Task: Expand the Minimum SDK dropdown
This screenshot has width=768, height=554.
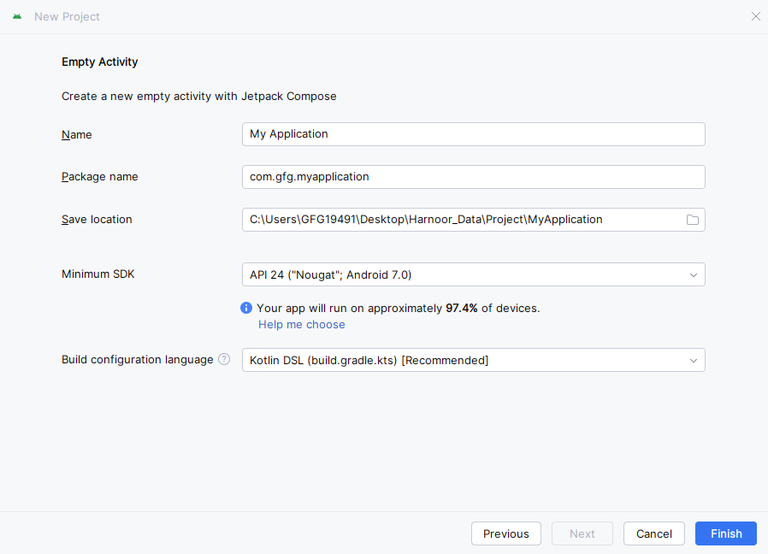Action: click(x=473, y=275)
